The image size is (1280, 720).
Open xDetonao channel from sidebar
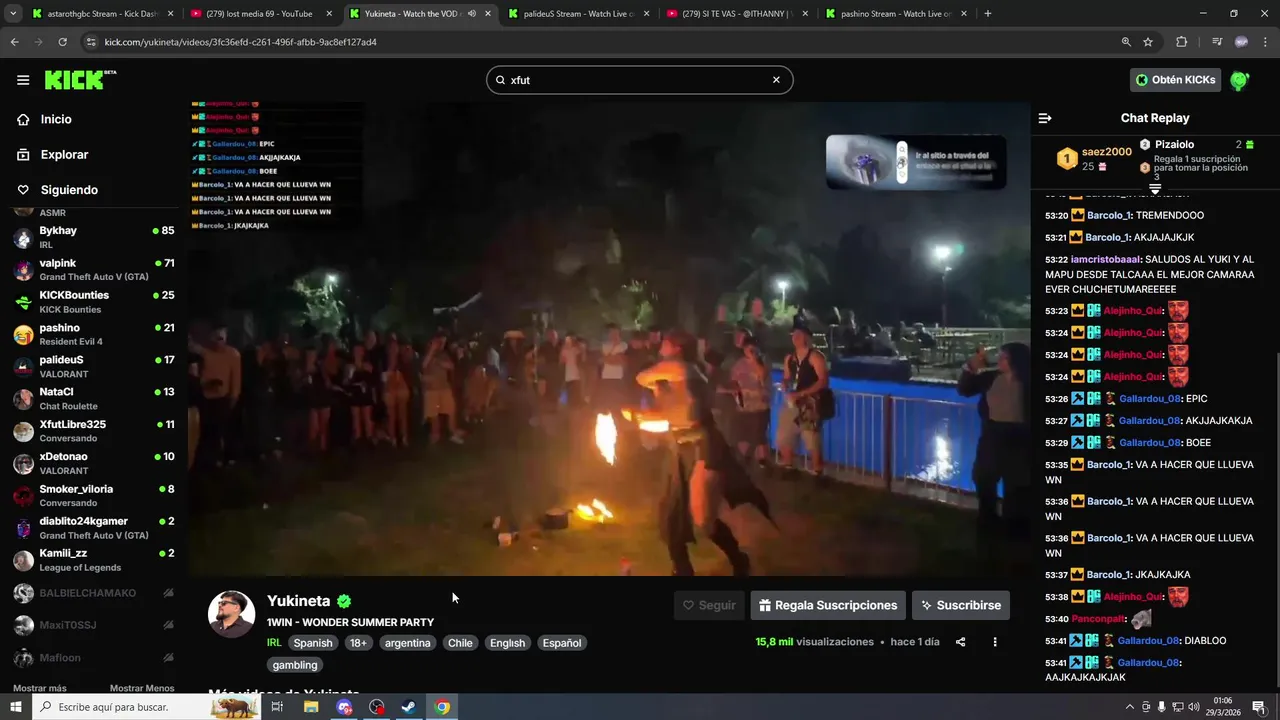93,463
